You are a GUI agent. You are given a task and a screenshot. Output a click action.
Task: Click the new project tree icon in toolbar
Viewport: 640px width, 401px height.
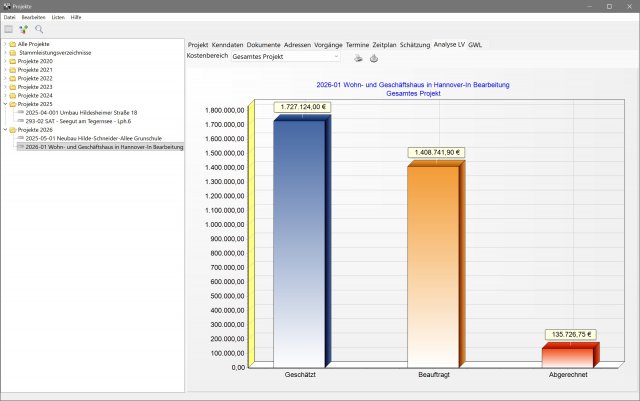point(24,29)
